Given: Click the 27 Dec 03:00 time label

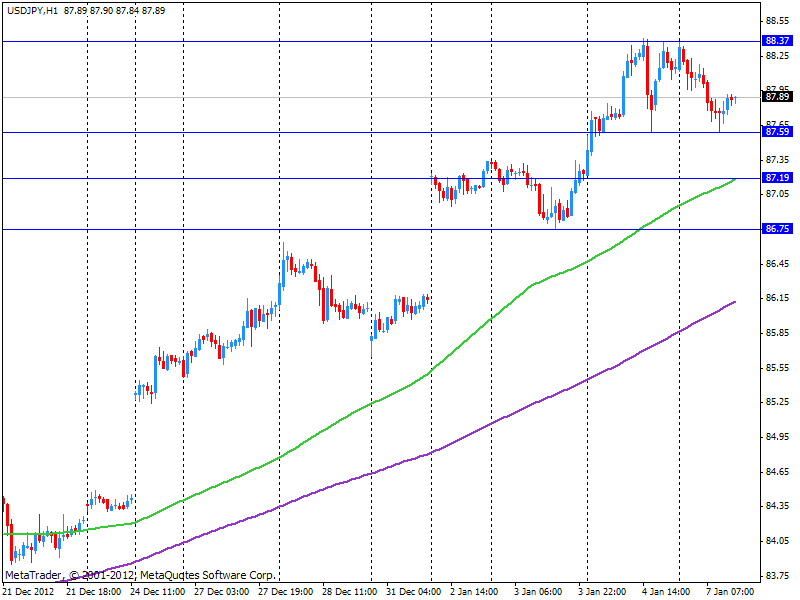Looking at the screenshot, I should pos(221,592).
